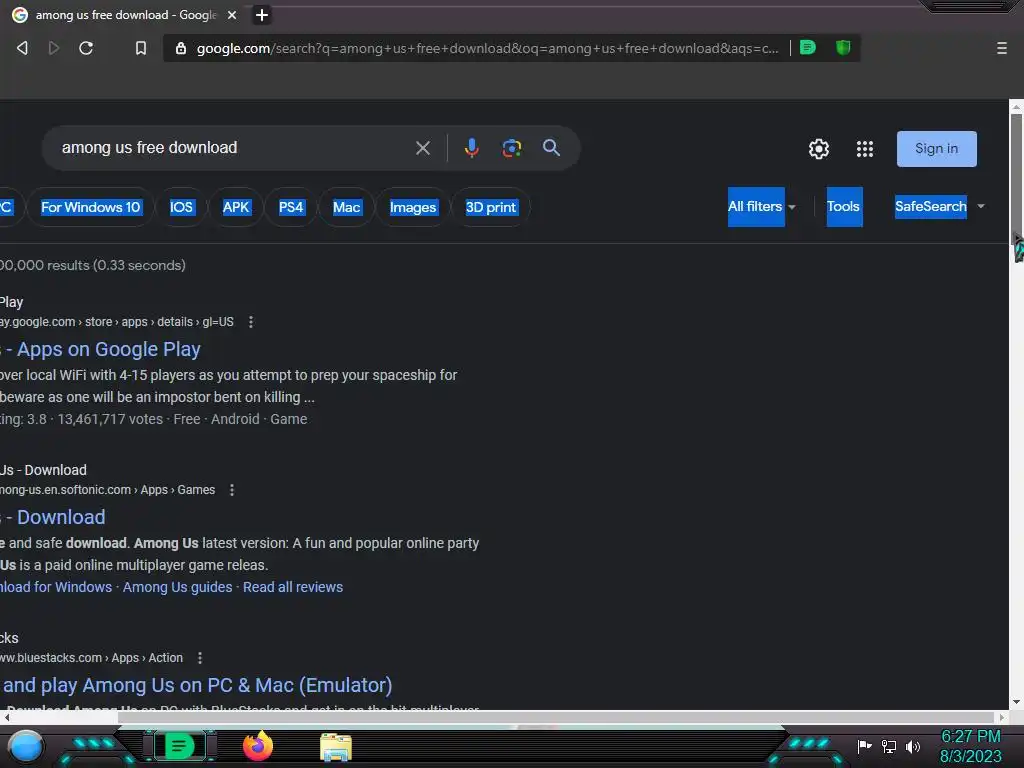
Task: Follow the 'Read all reviews' sublink
Action: tap(293, 587)
